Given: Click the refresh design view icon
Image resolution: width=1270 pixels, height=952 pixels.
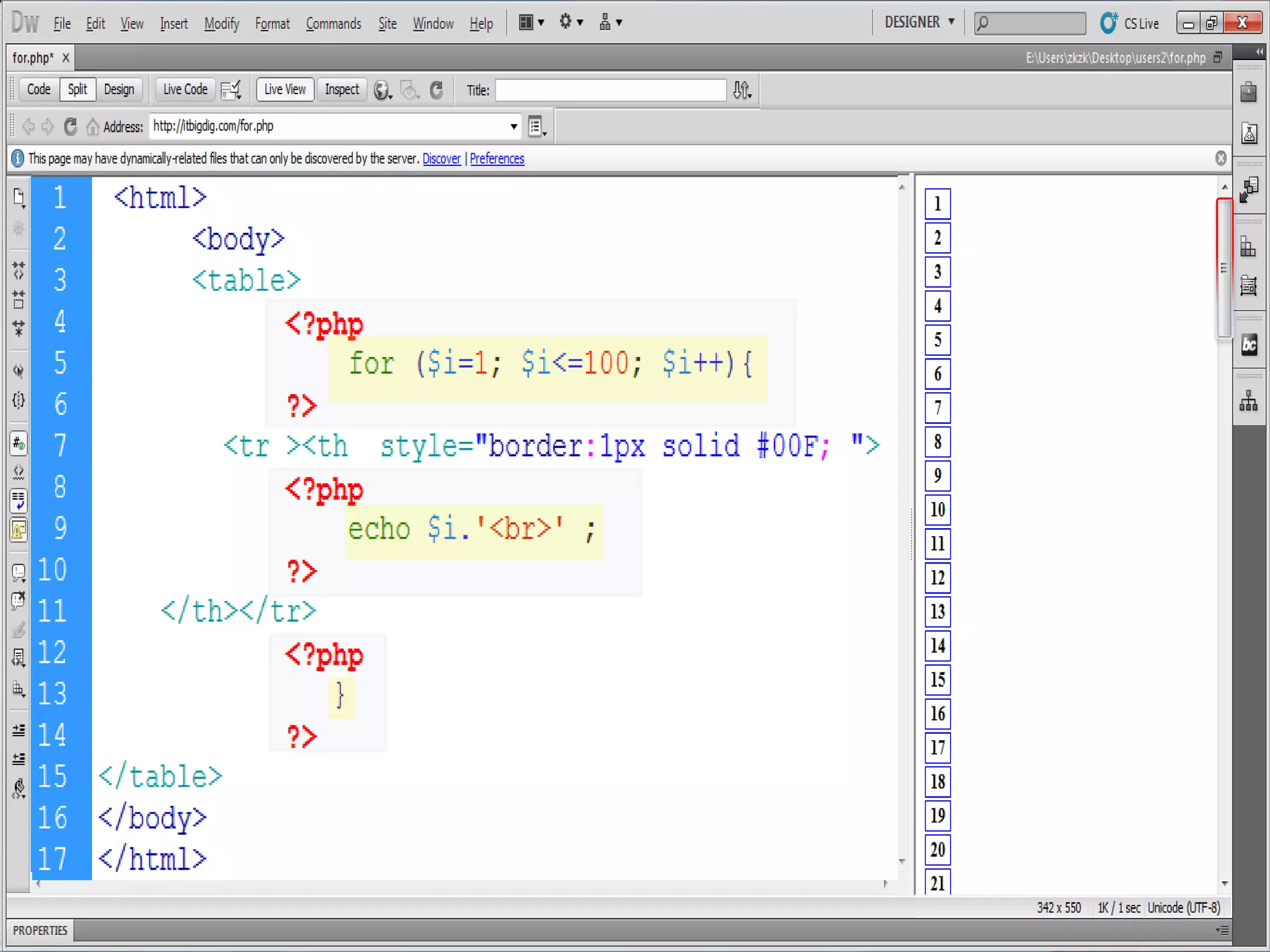Looking at the screenshot, I should coord(437,90).
